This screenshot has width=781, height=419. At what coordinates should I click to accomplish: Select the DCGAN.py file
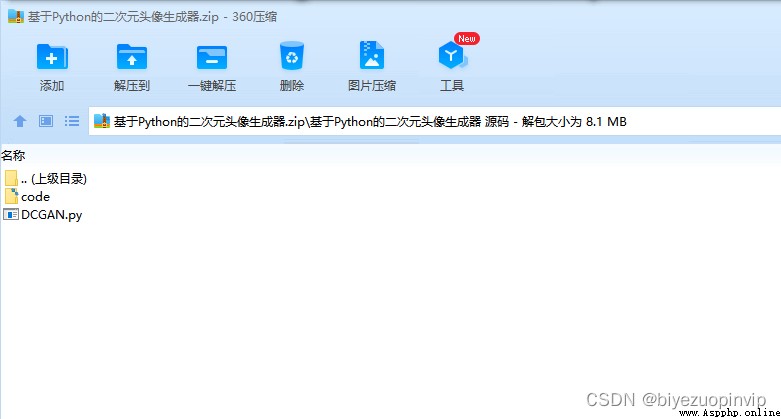tap(43, 215)
